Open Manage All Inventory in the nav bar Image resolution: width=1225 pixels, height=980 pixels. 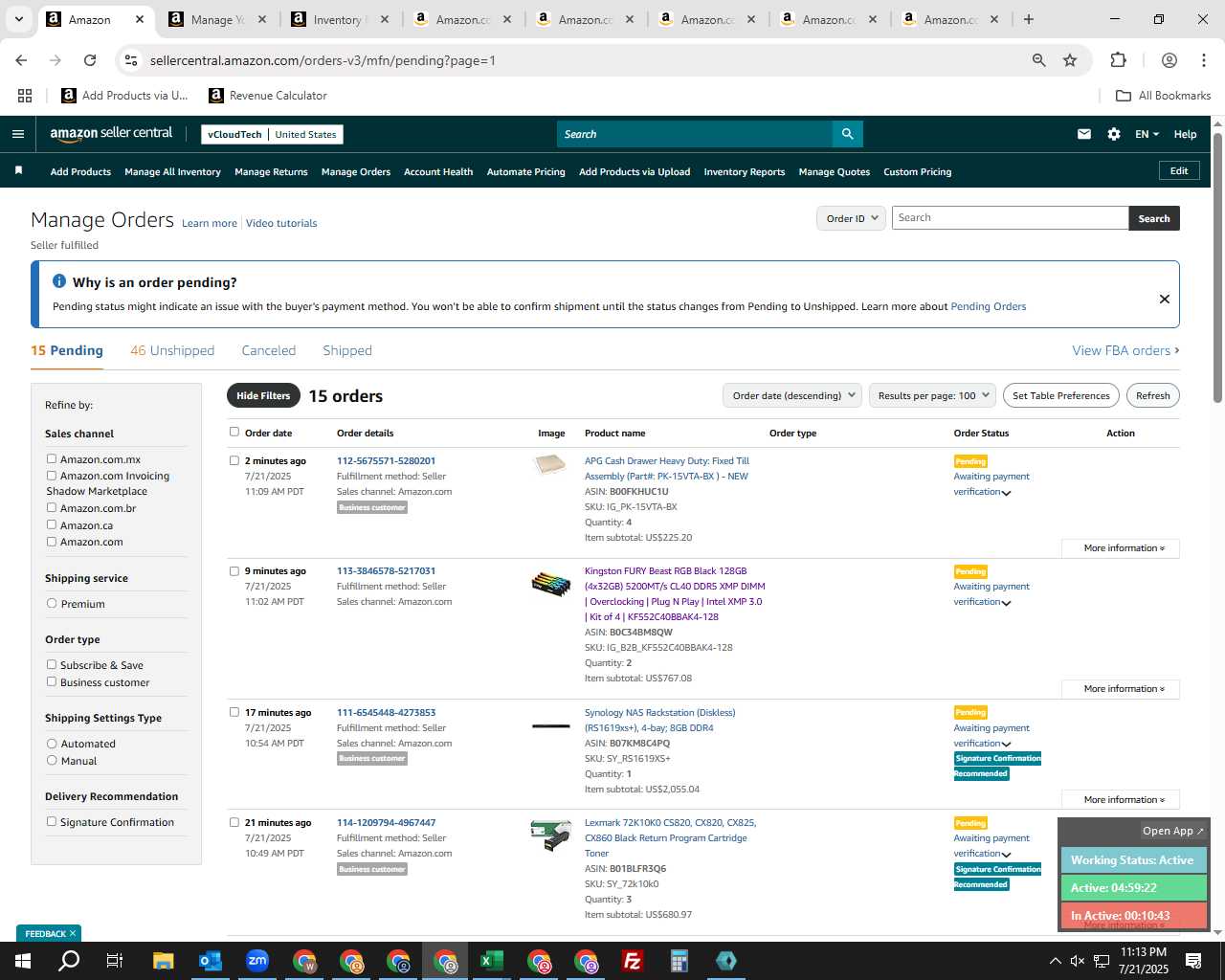pyautogui.click(x=172, y=171)
